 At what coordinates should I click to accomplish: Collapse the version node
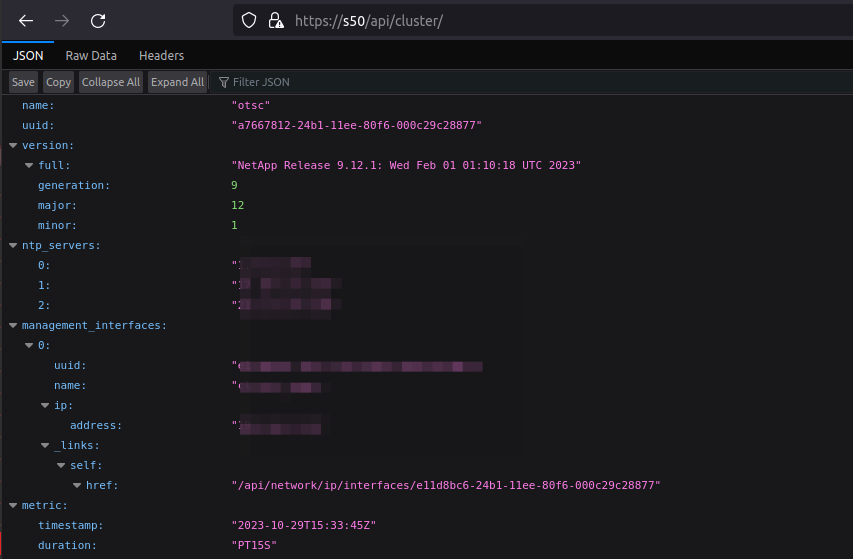coord(13,145)
